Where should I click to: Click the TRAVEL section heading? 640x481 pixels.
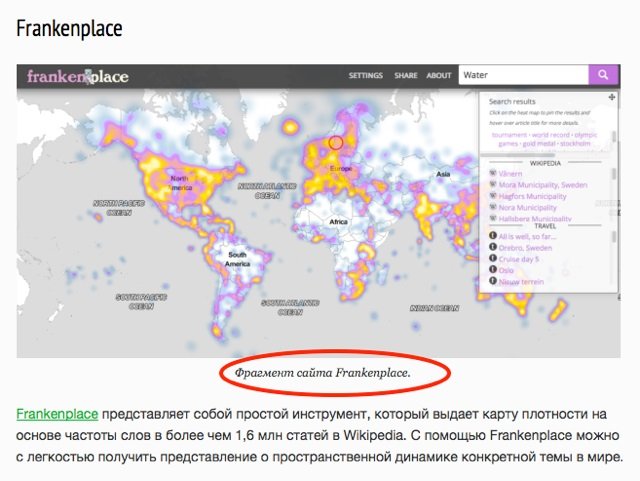pos(545,226)
